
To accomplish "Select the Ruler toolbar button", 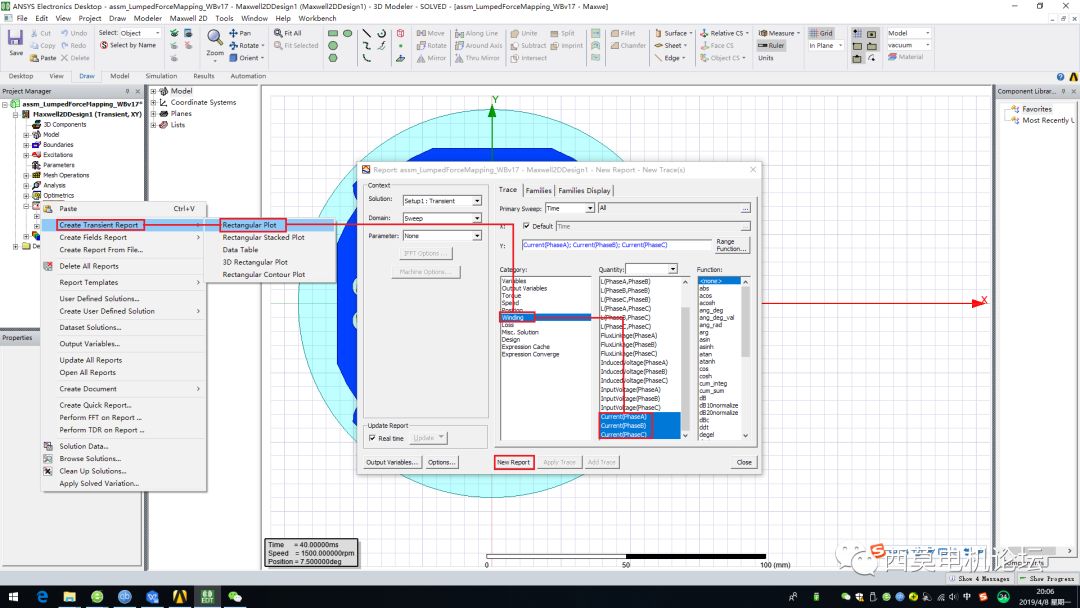I will [x=771, y=45].
